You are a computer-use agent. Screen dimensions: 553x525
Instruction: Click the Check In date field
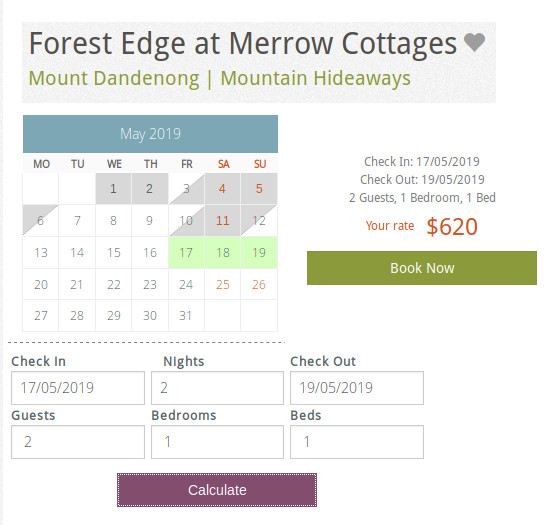click(x=78, y=388)
